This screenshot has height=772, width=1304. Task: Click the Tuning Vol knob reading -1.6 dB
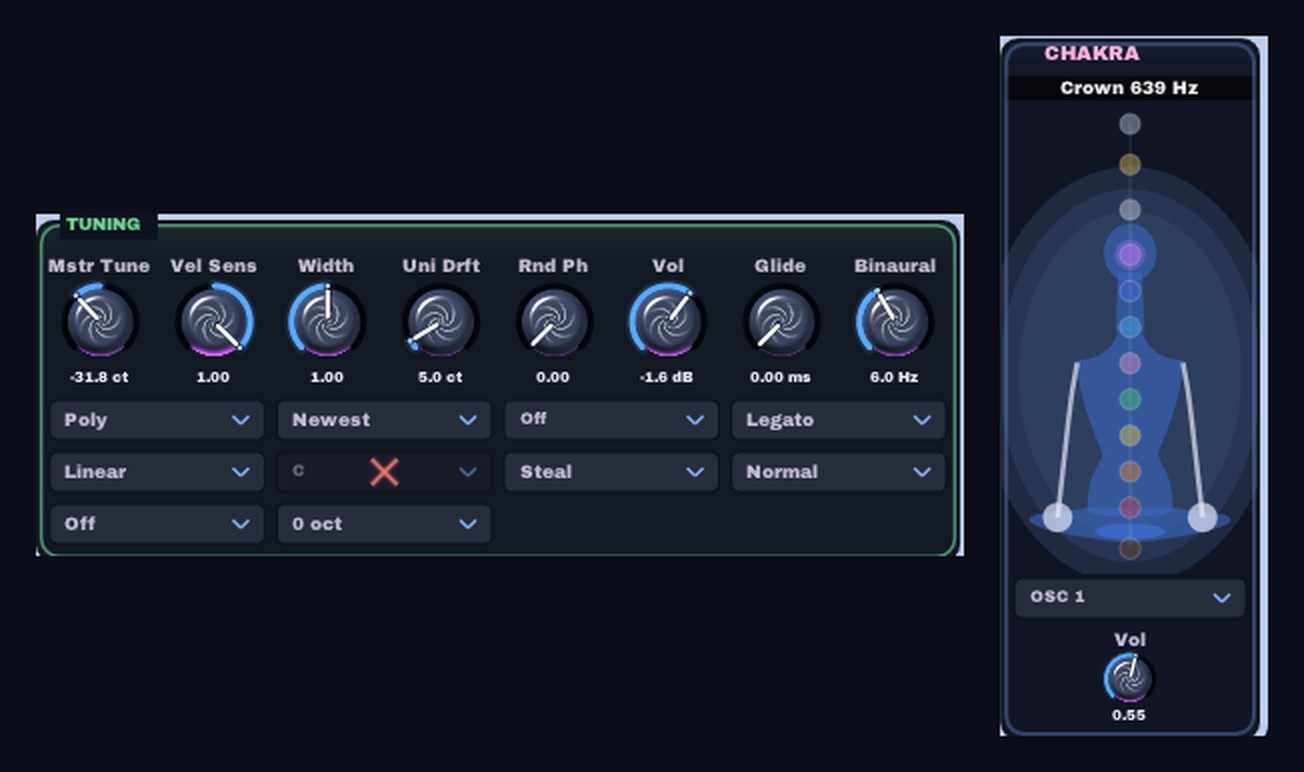click(667, 321)
